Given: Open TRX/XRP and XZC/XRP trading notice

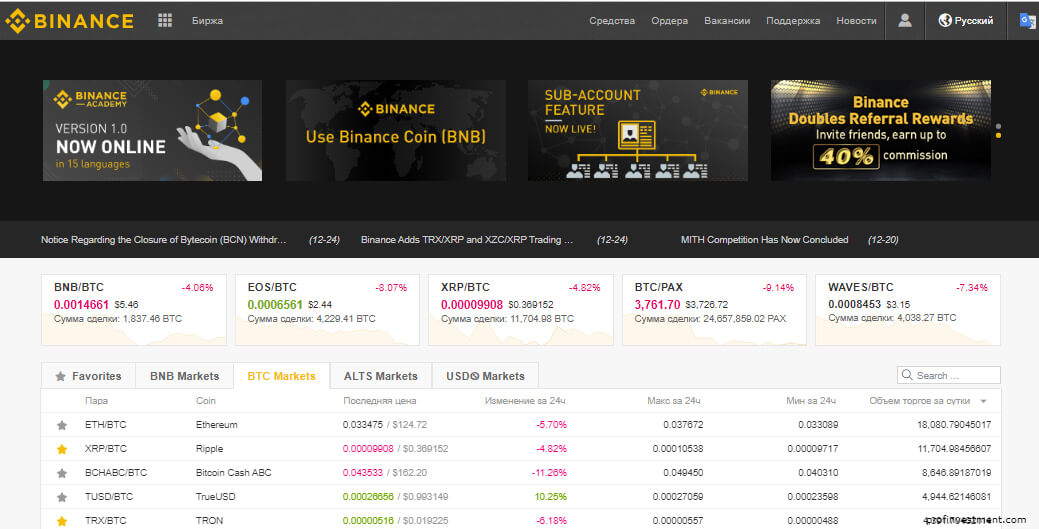Looking at the screenshot, I should tap(467, 239).
